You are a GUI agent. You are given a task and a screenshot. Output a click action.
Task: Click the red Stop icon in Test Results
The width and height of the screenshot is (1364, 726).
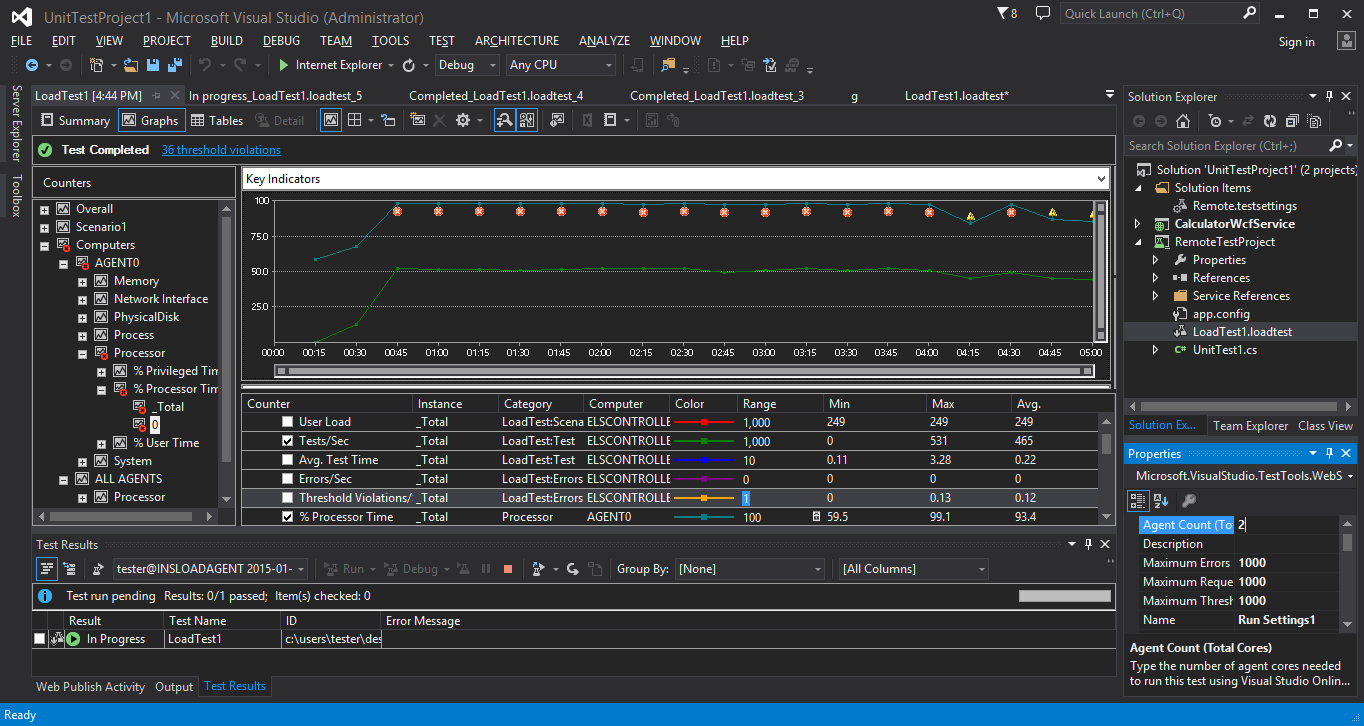tap(508, 569)
